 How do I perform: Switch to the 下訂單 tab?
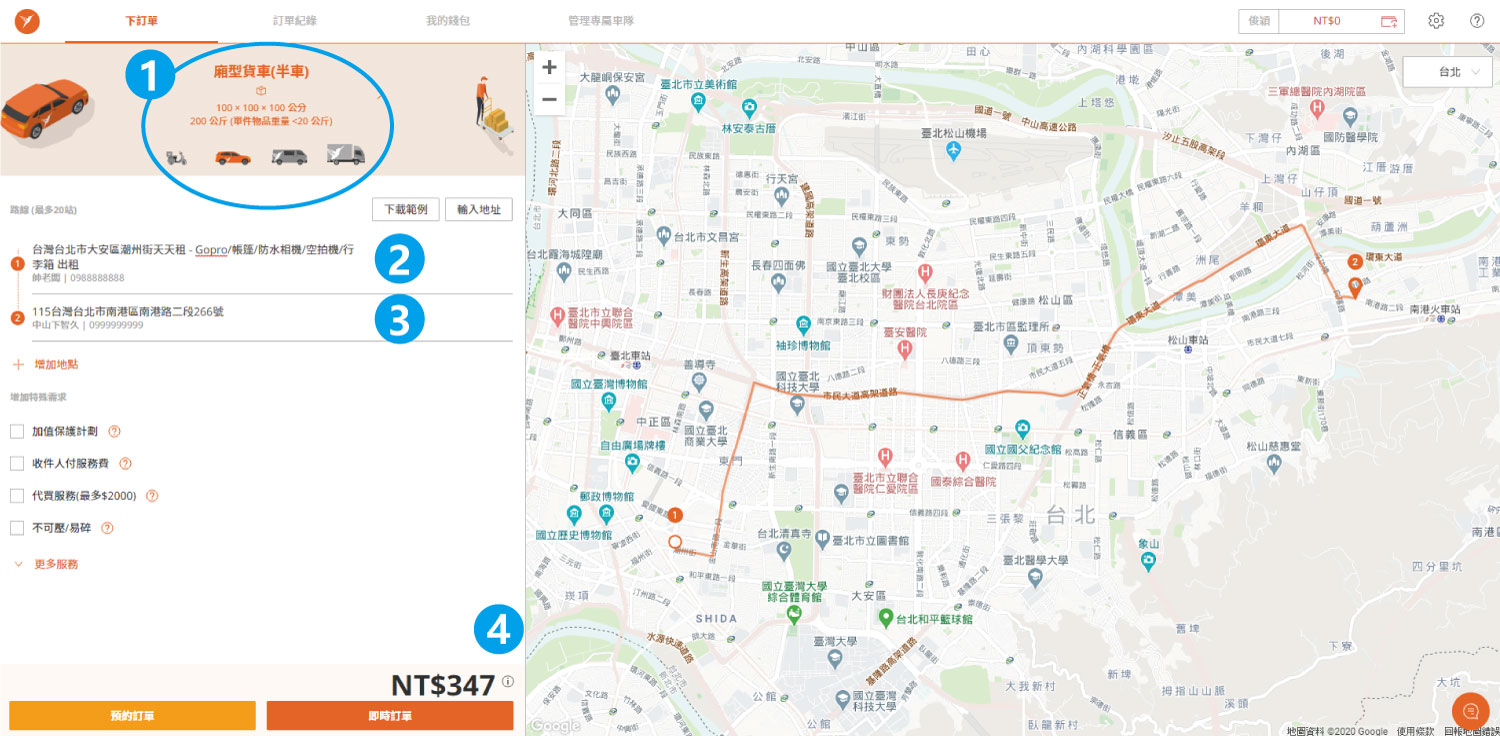[143, 21]
